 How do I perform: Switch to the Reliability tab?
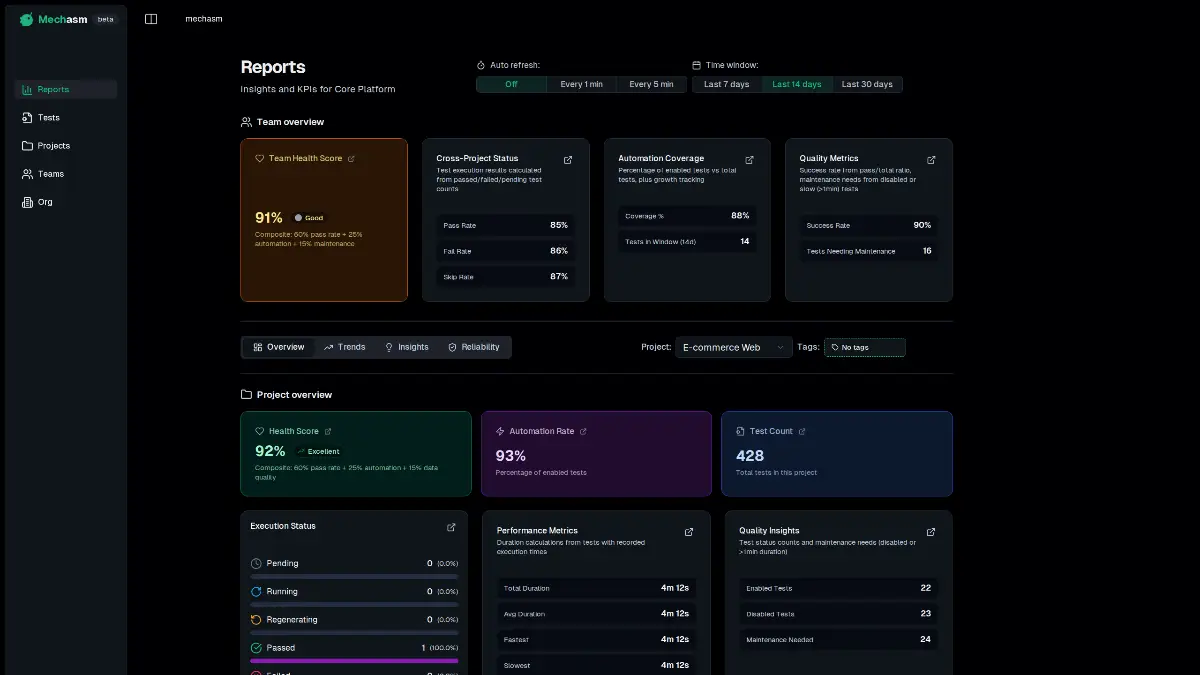(473, 347)
